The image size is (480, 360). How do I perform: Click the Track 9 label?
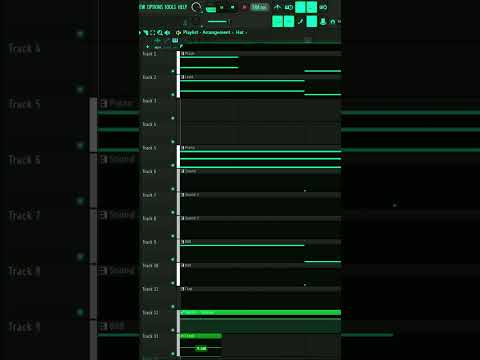tap(149, 242)
